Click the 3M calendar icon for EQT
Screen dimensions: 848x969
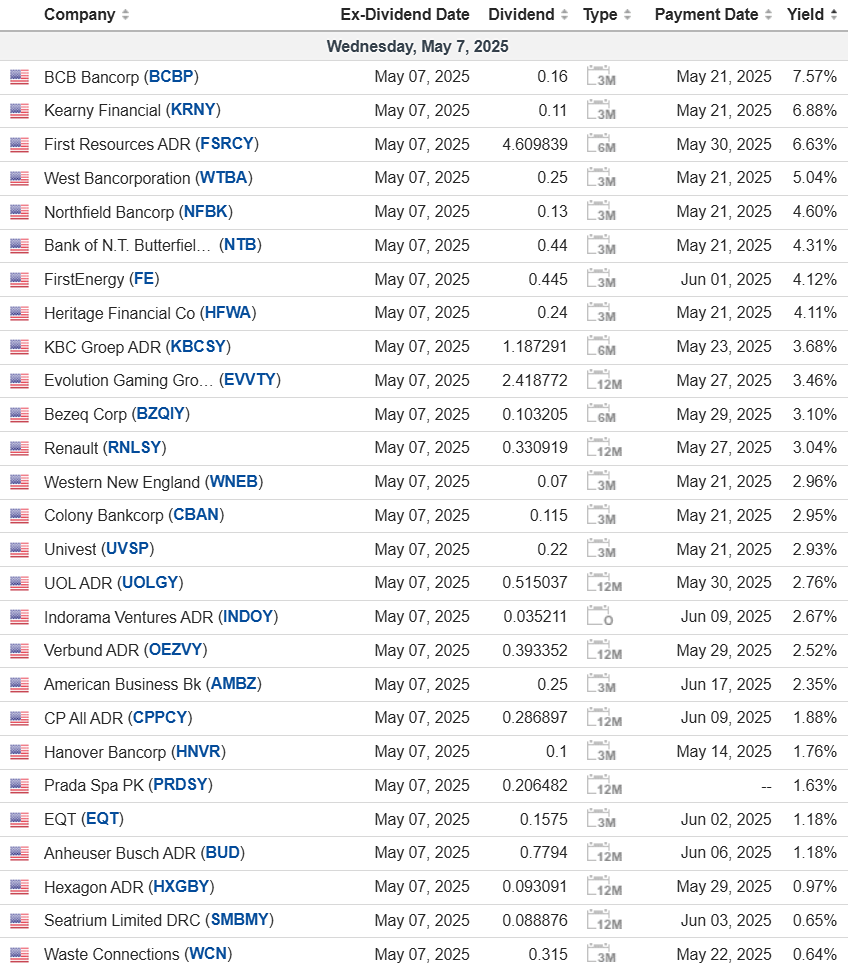click(600, 820)
